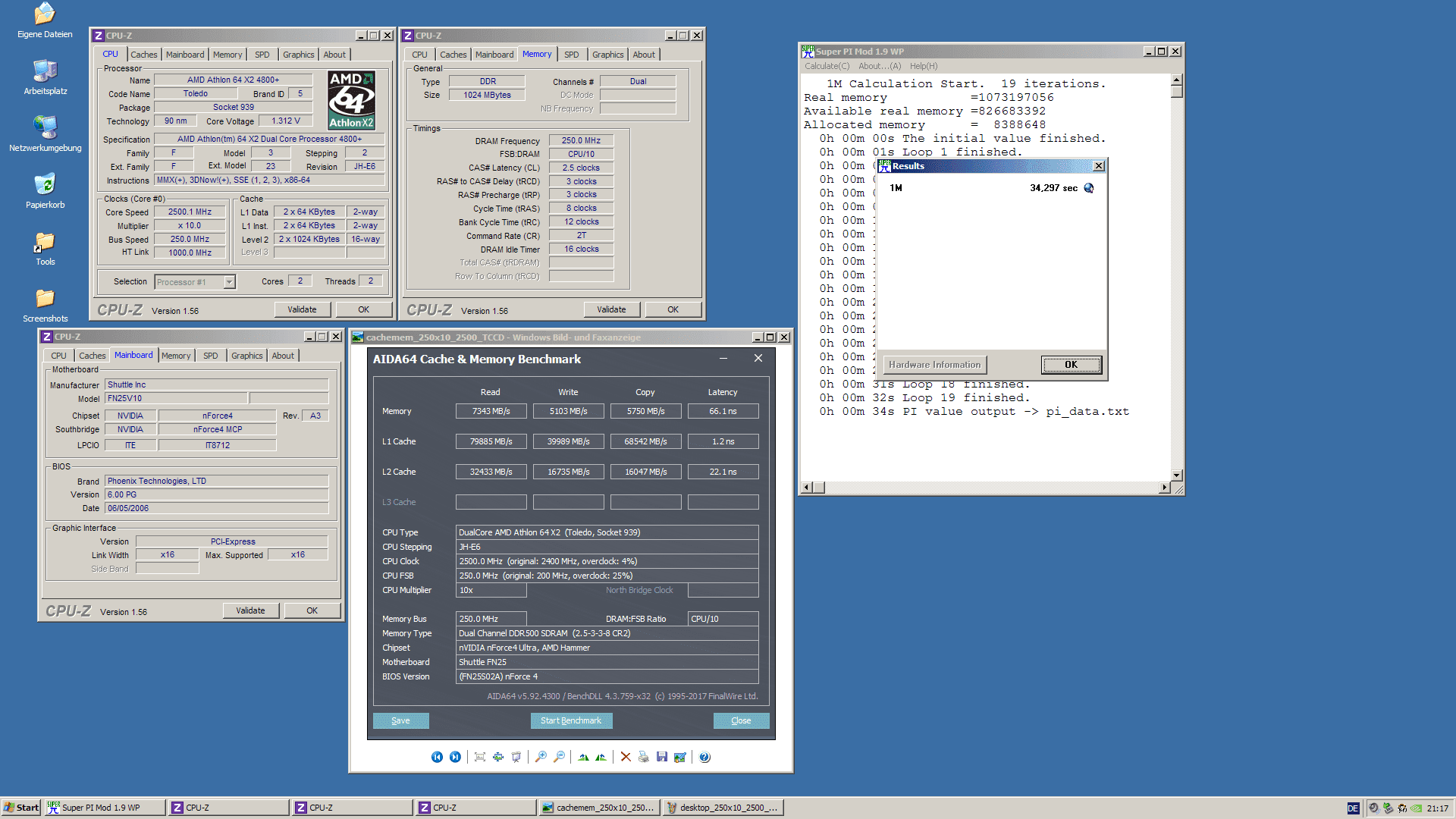Viewport: 1456px width, 819px height.
Task: Click the globe icon in Results dialog
Action: (1089, 188)
